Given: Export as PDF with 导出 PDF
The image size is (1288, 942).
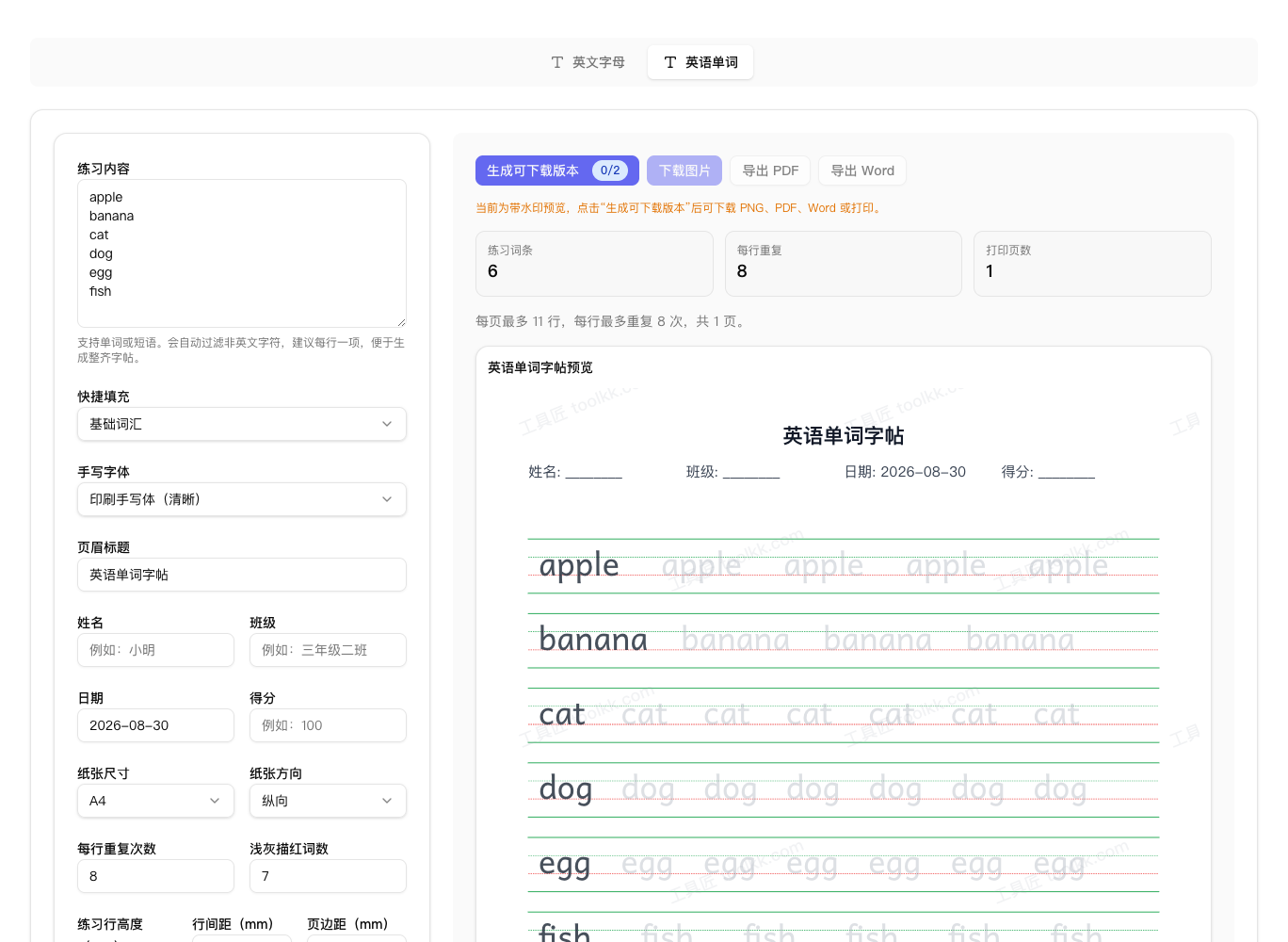Looking at the screenshot, I should (770, 171).
